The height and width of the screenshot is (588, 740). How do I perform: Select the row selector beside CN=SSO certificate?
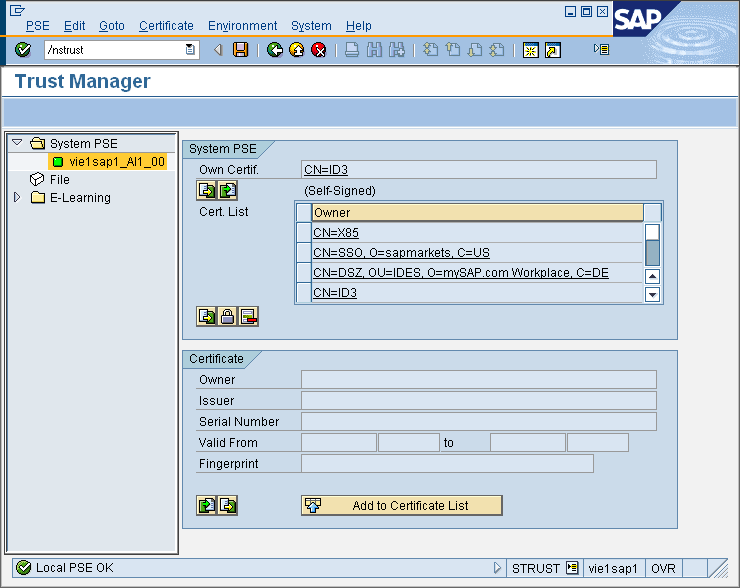(x=304, y=253)
